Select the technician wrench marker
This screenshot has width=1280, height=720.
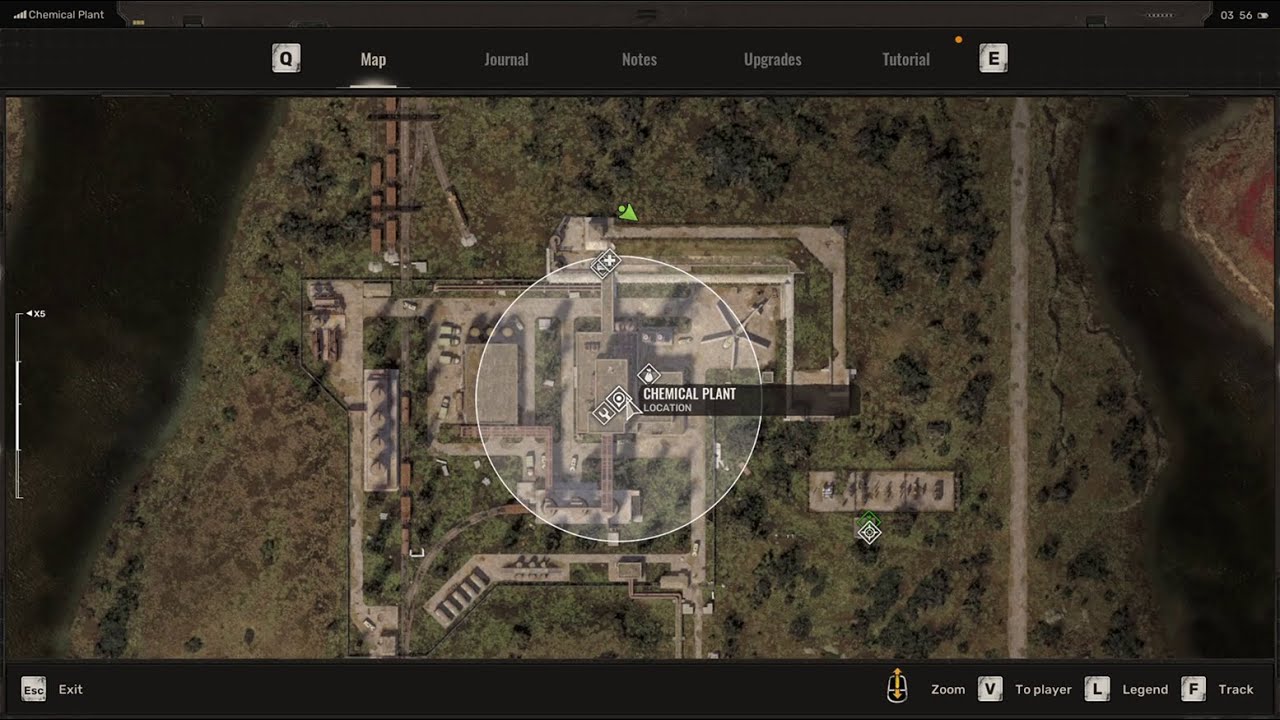tap(603, 411)
